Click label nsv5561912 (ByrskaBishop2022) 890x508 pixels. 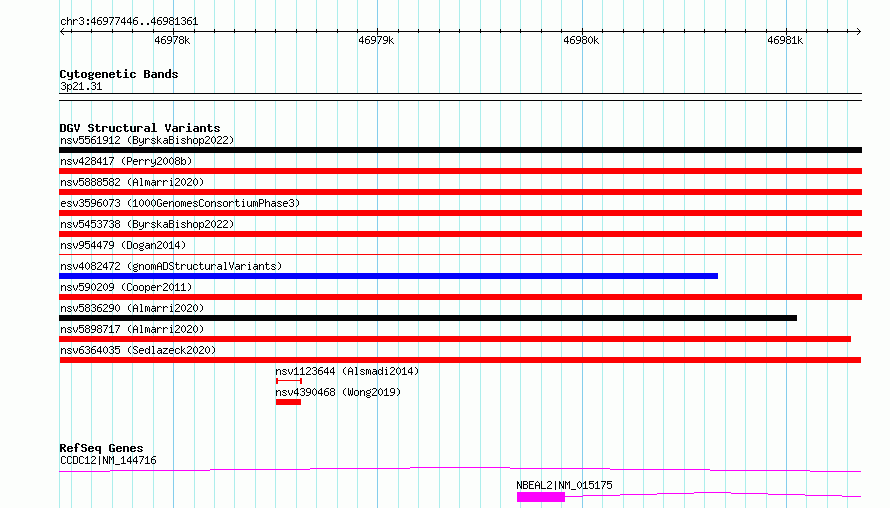pos(147,140)
